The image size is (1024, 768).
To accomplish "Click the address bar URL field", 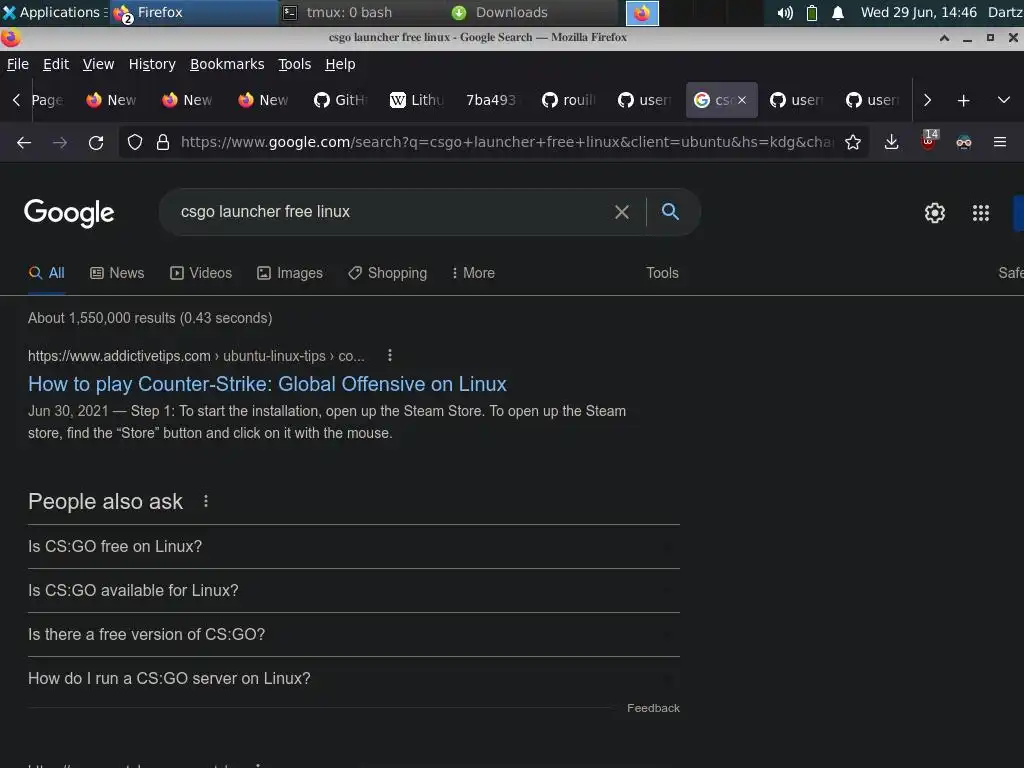I will pyautogui.click(x=507, y=142).
